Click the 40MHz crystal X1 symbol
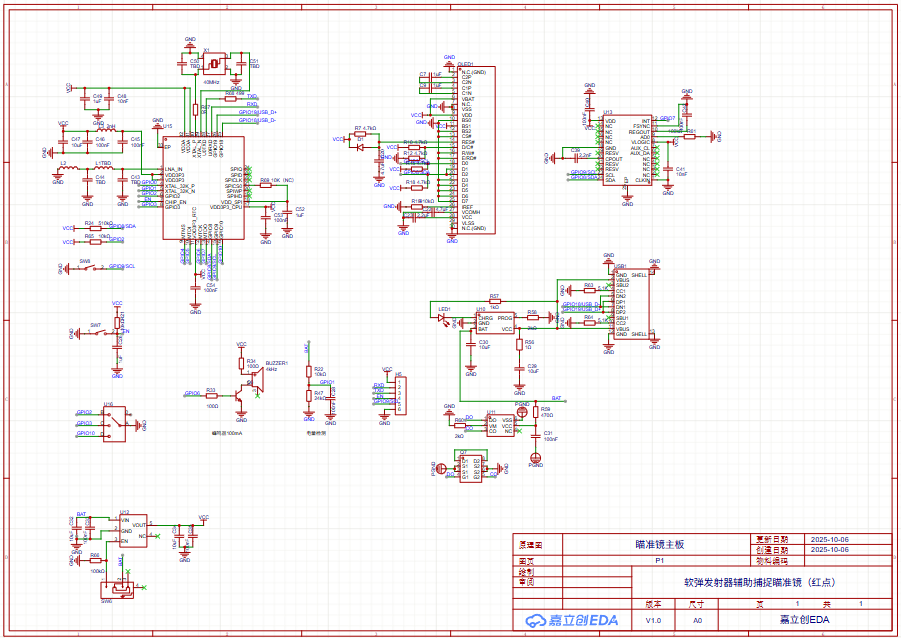Screen dimensions: 901x638 (212, 64)
